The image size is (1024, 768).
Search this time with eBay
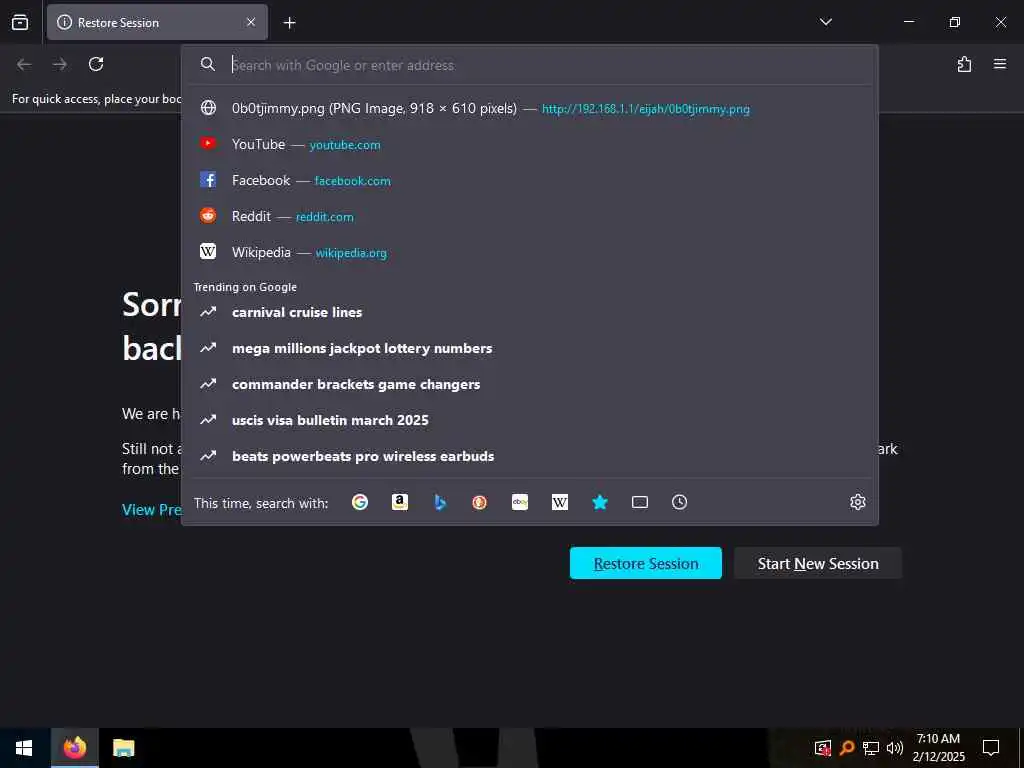(520, 502)
